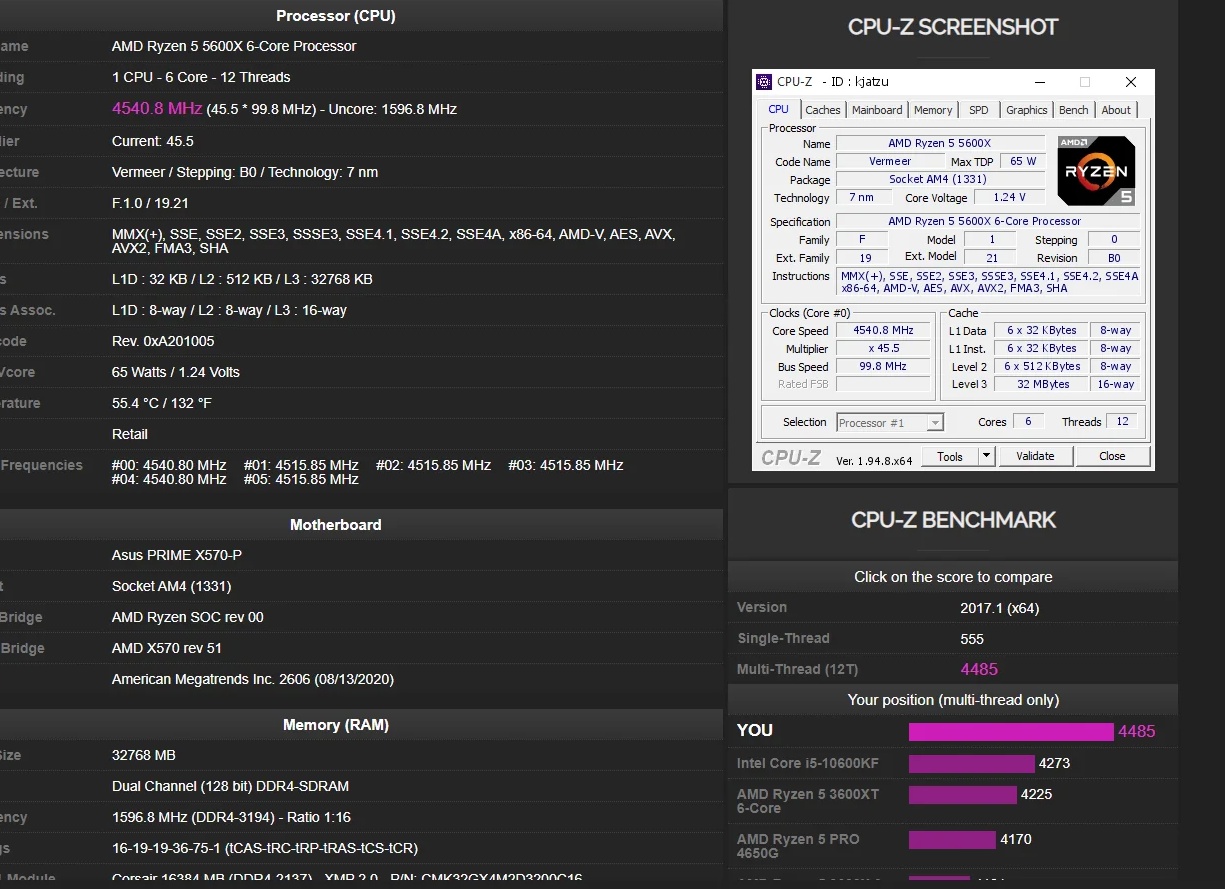Click the Motherboard section header

[336, 524]
